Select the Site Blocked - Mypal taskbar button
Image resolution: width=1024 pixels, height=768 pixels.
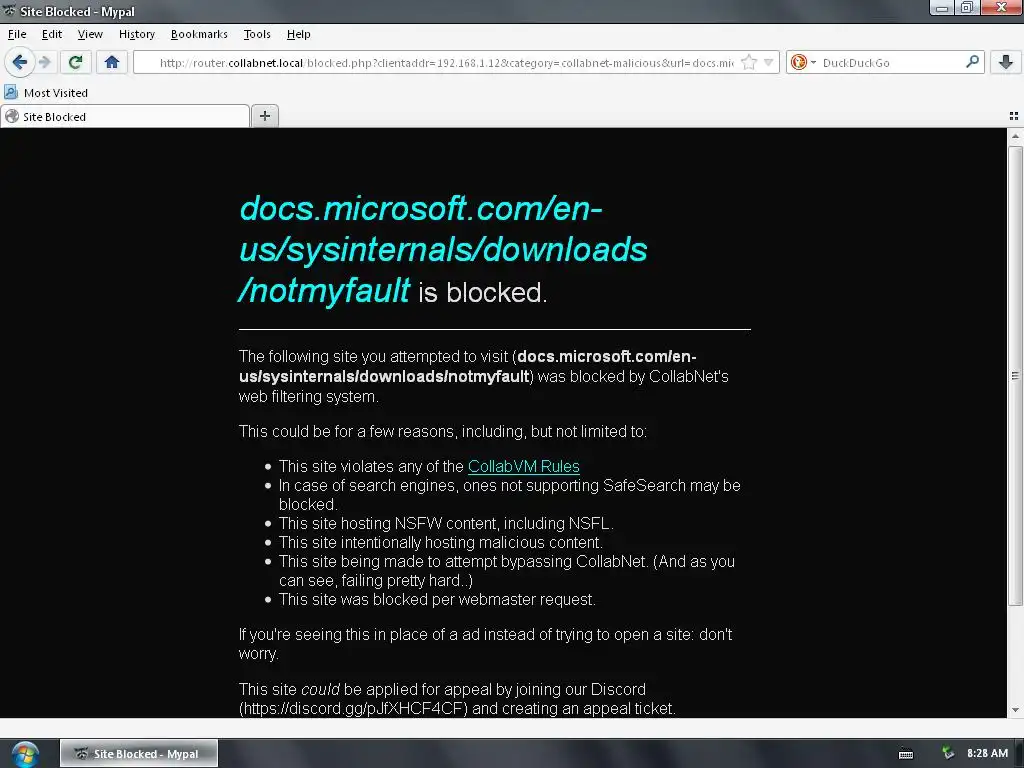[x=138, y=754]
